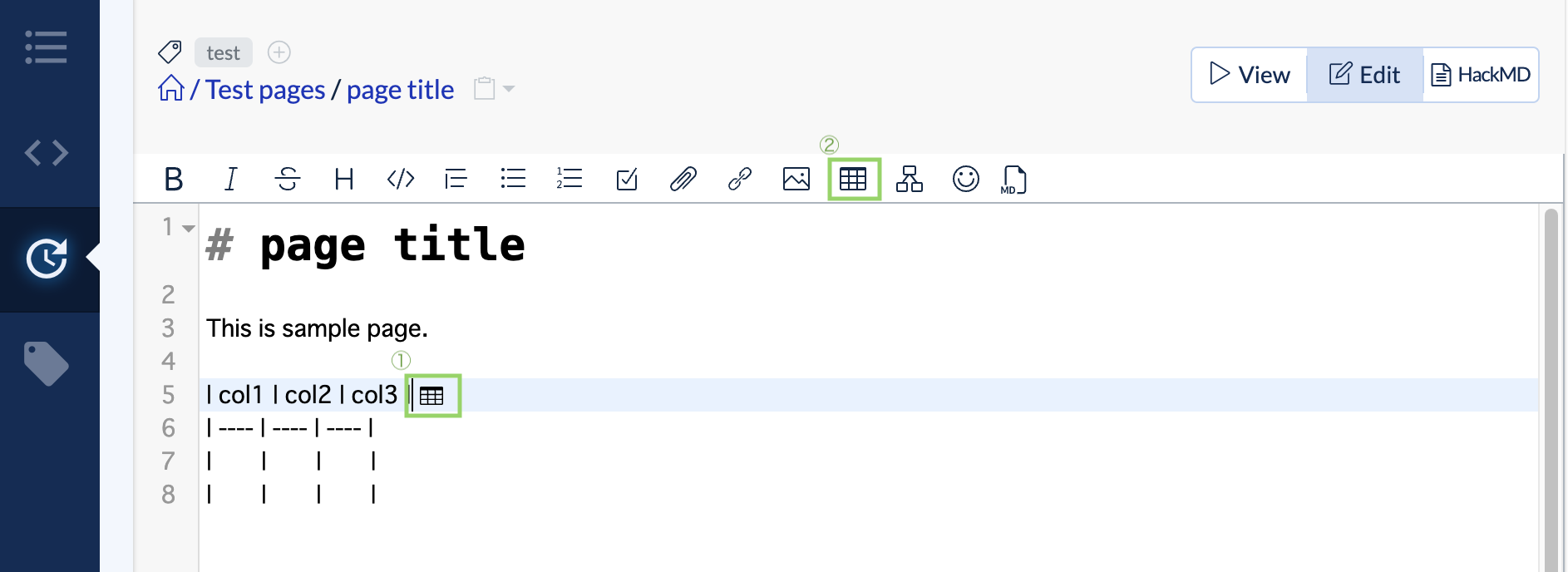Apply italic formatting from toolbar

[231, 179]
